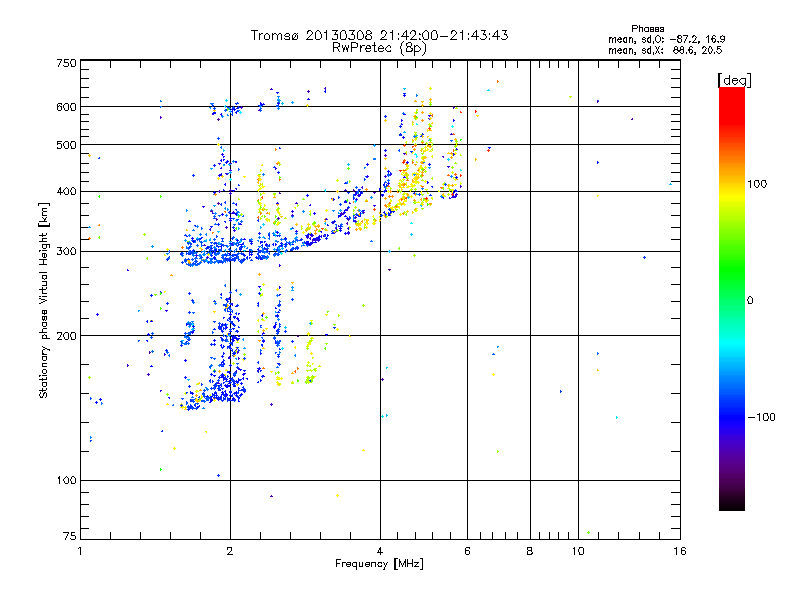
Task: Click the y-axis tick '600'
Action: pos(66,107)
